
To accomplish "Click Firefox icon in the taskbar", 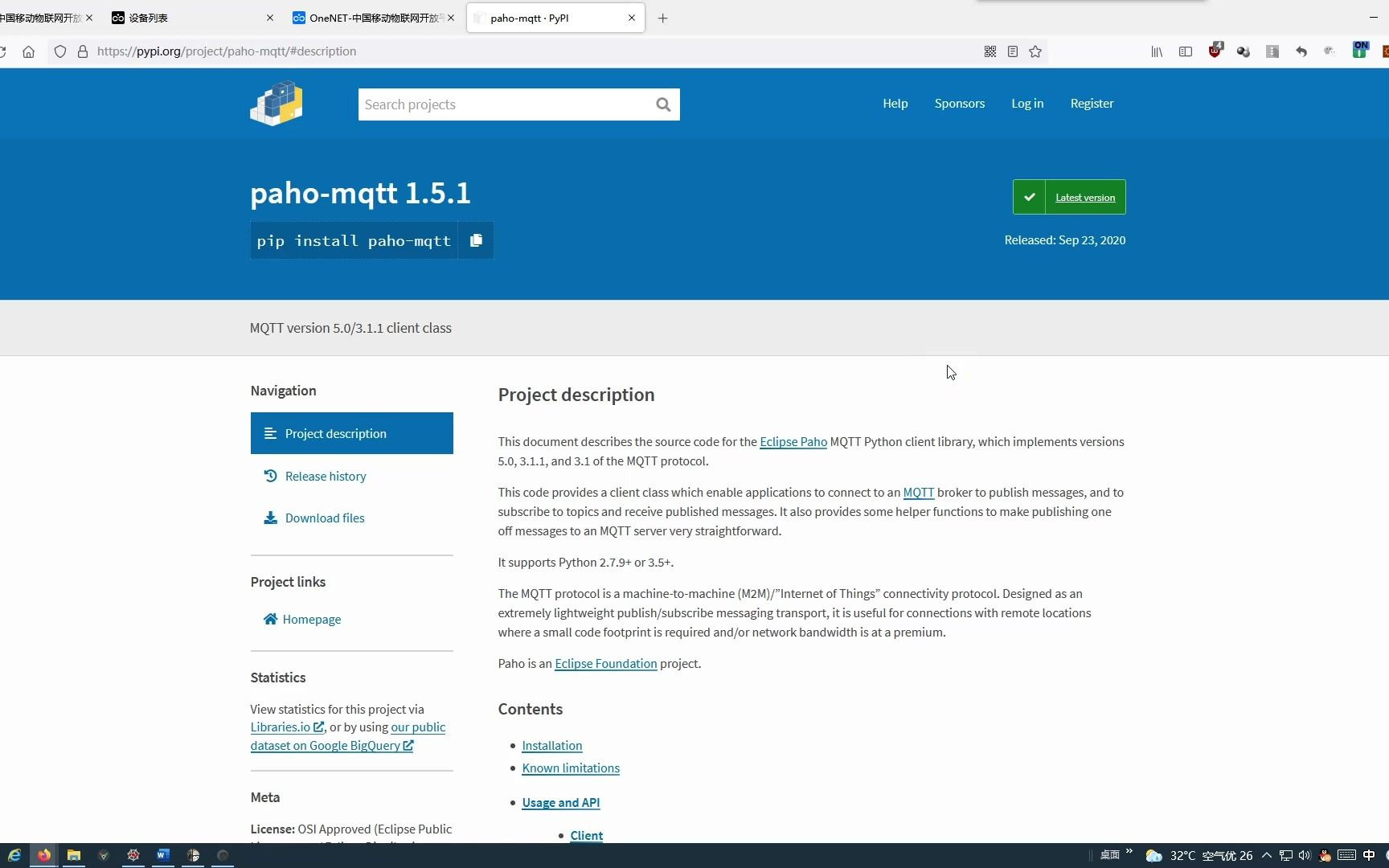I will (x=44, y=855).
